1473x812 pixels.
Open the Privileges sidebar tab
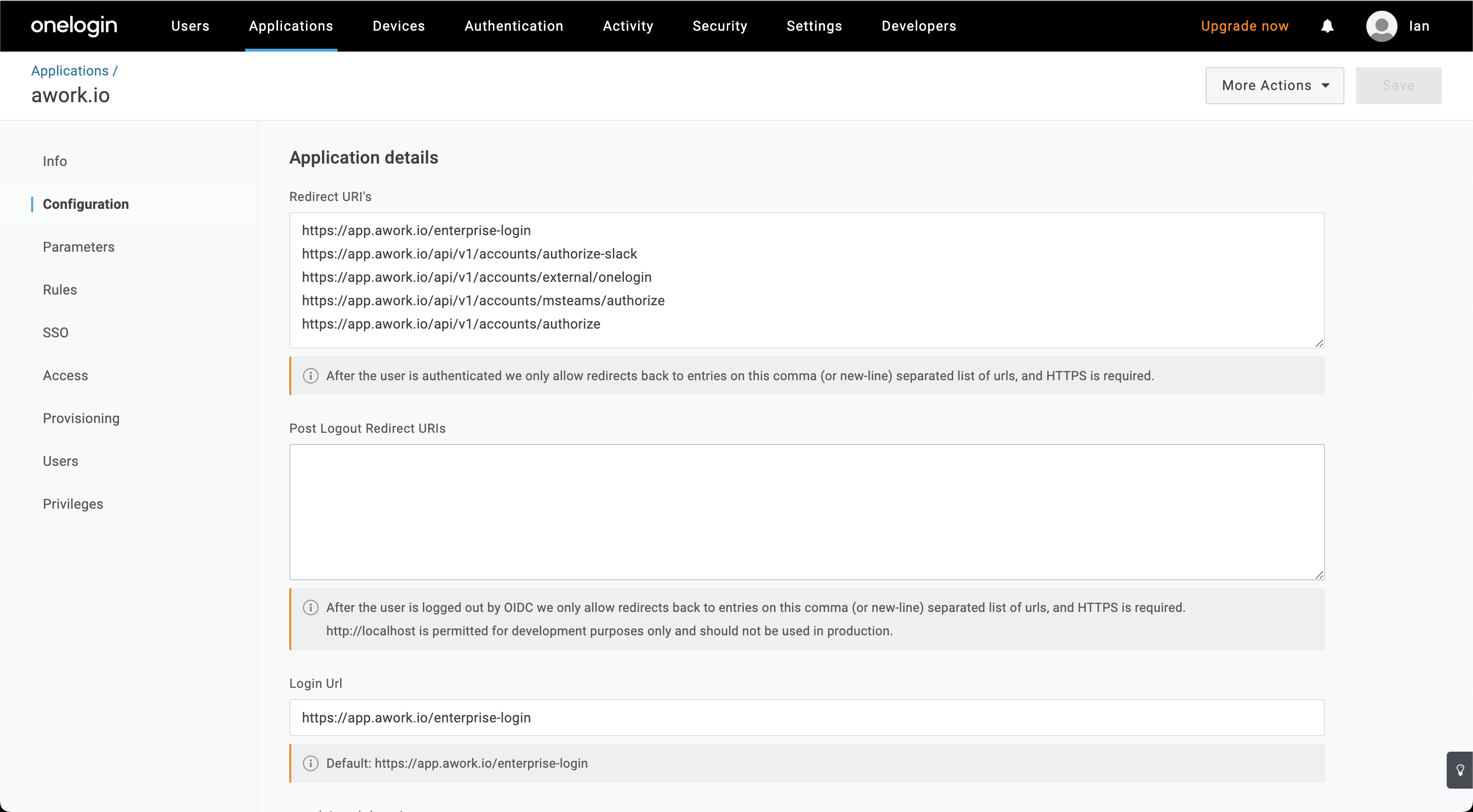(73, 504)
